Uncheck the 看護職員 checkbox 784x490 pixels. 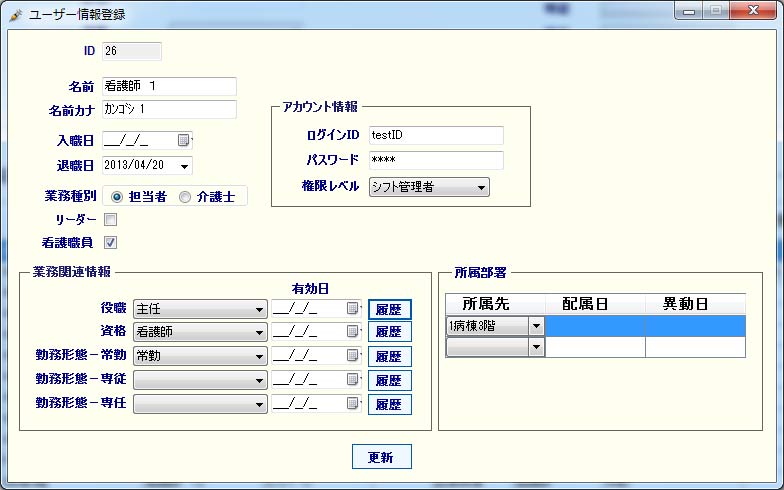pos(111,242)
